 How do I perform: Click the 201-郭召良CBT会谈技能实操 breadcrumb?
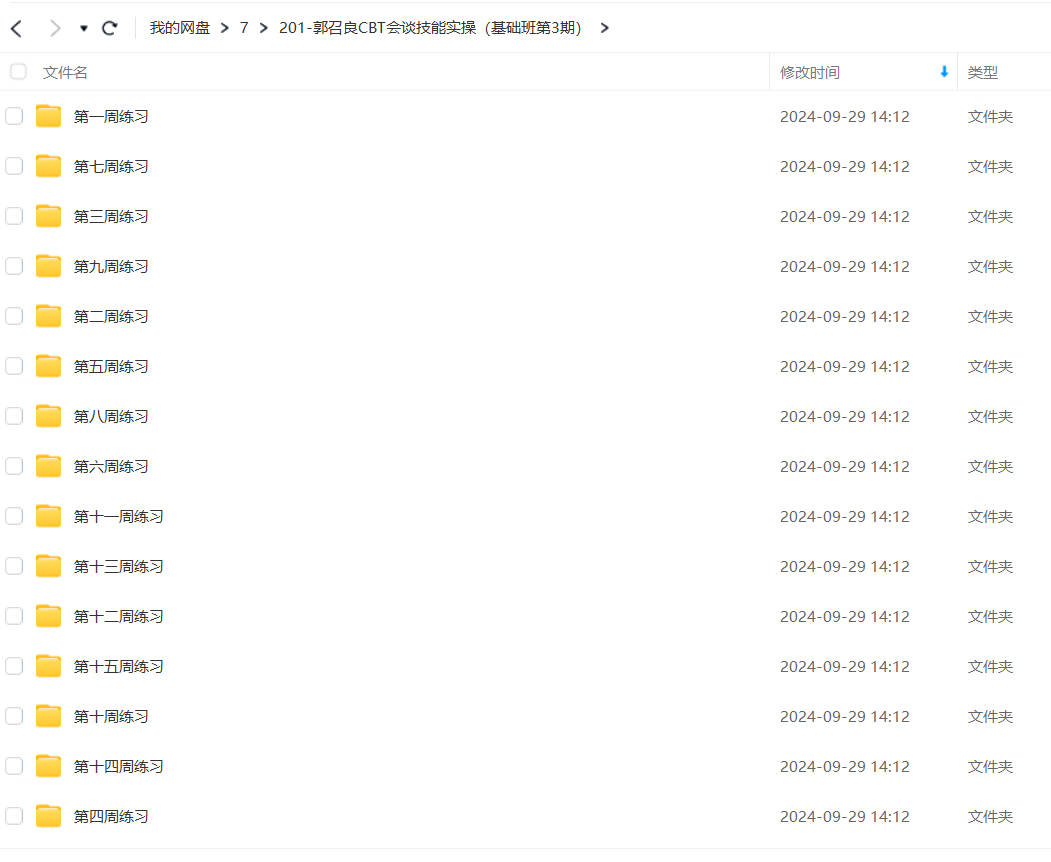(x=430, y=27)
